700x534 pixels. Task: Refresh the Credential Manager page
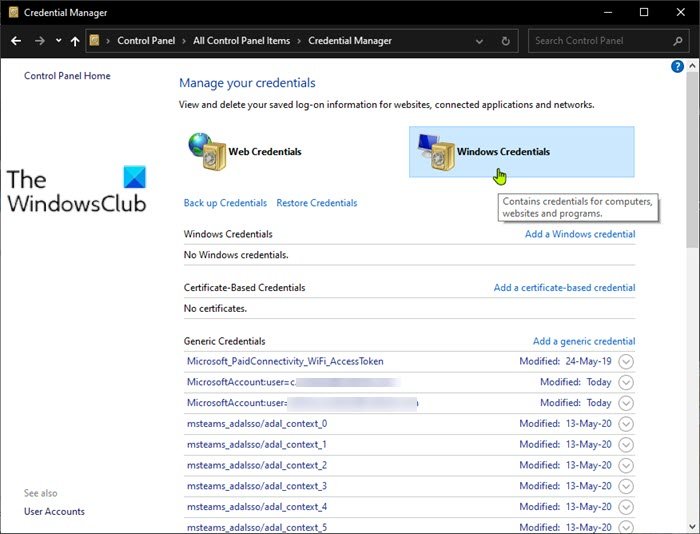click(505, 41)
